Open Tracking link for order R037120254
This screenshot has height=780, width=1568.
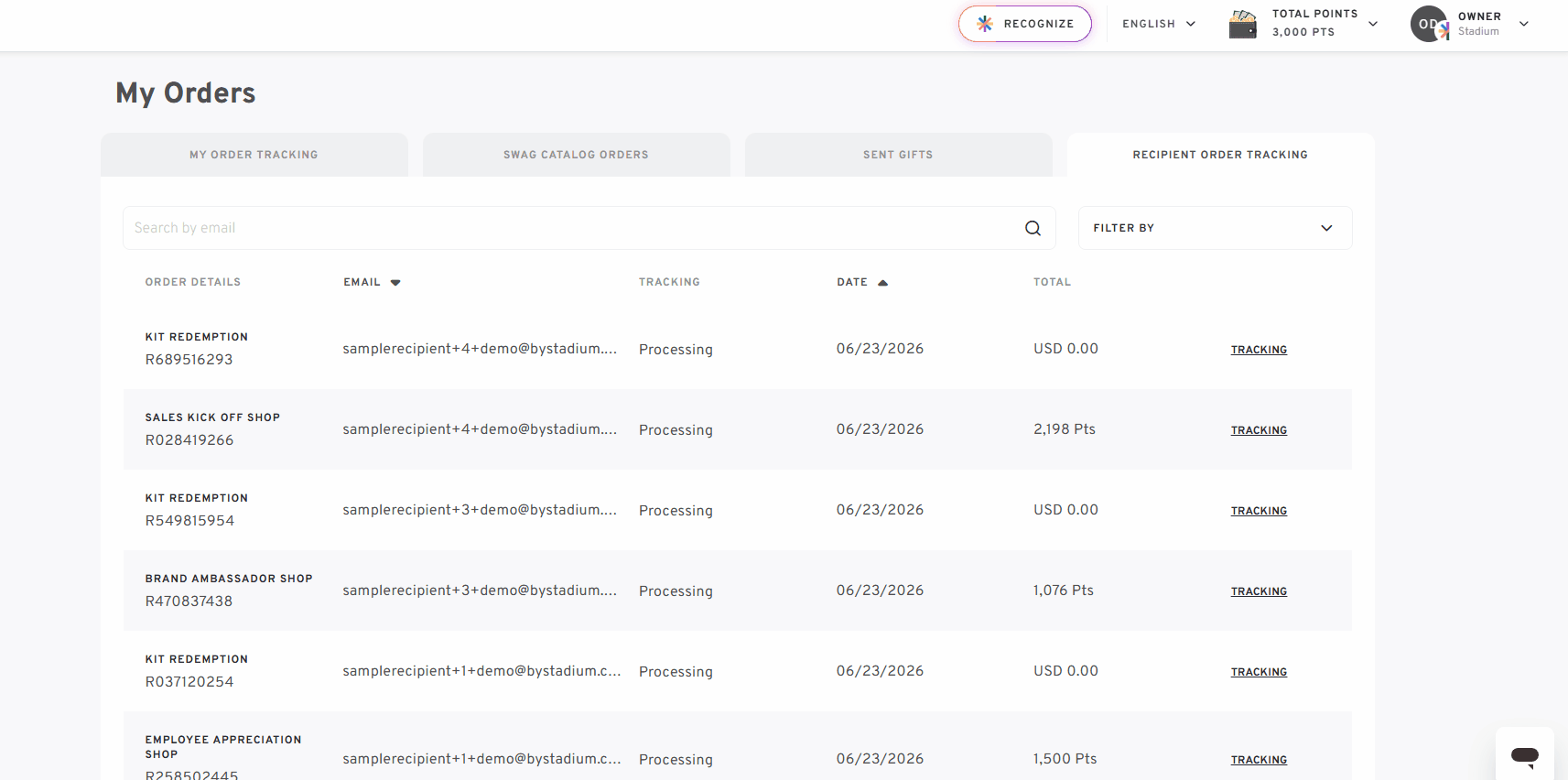tap(1259, 672)
